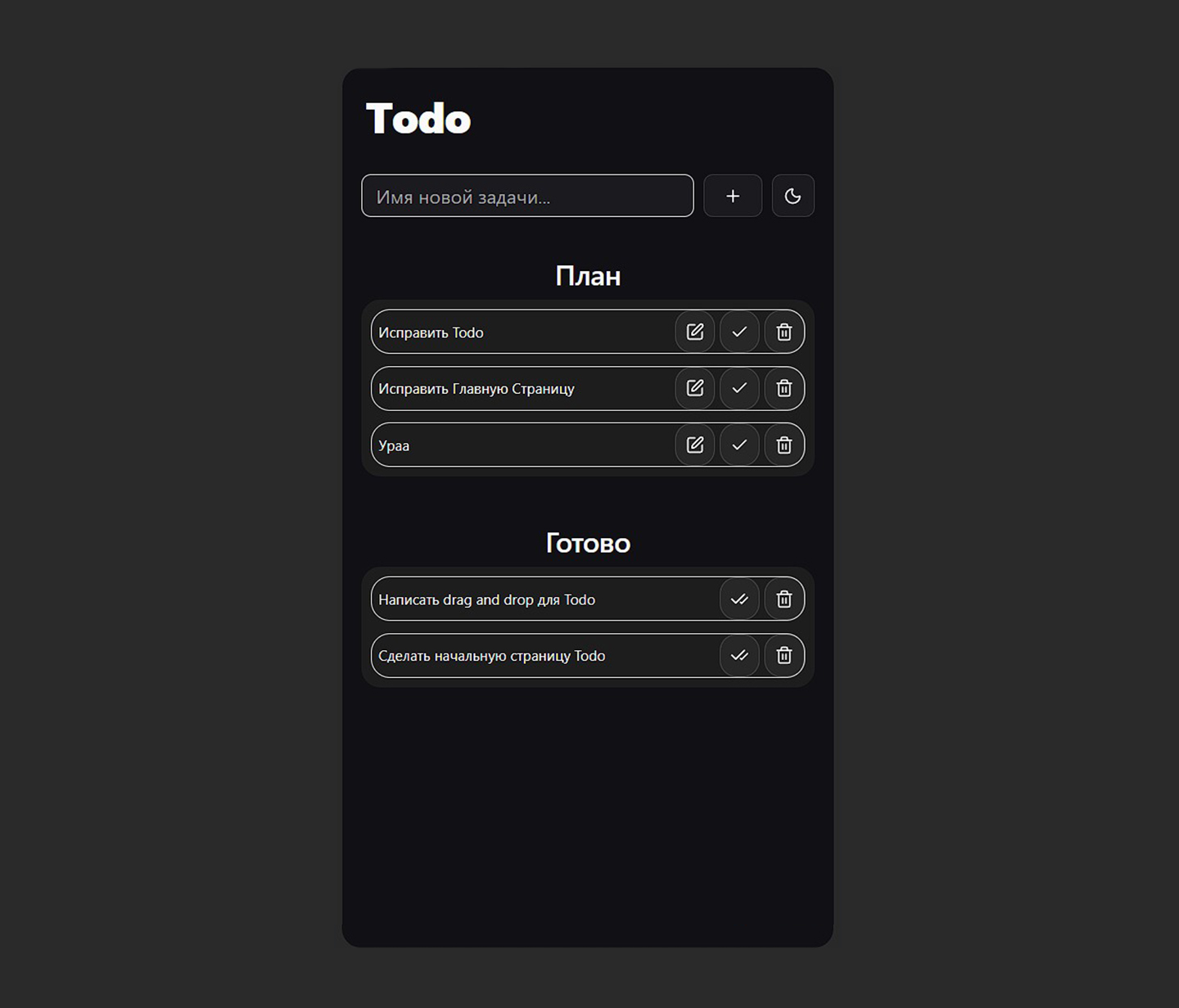Screen dimensions: 1179x1008
Task: Toggle dark theme with moon icon
Action: point(793,196)
